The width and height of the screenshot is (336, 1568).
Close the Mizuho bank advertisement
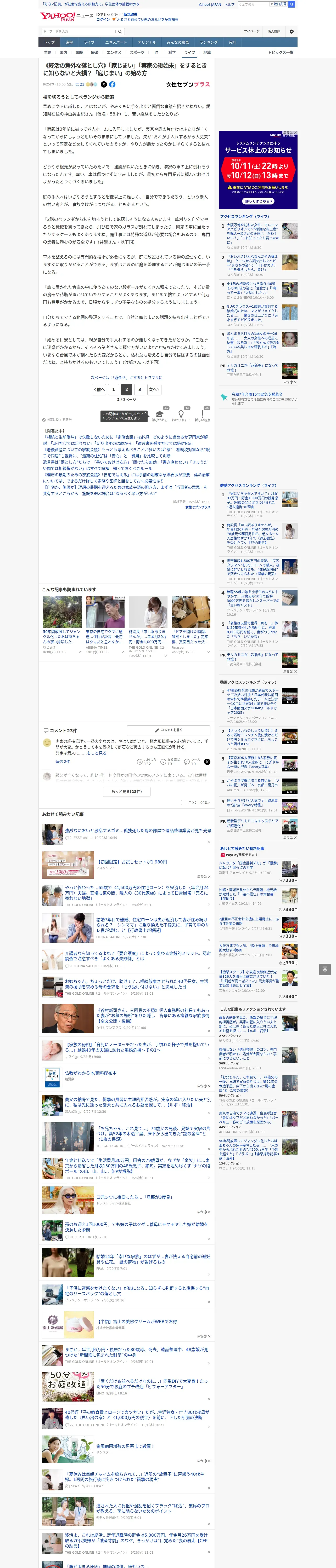point(295,133)
